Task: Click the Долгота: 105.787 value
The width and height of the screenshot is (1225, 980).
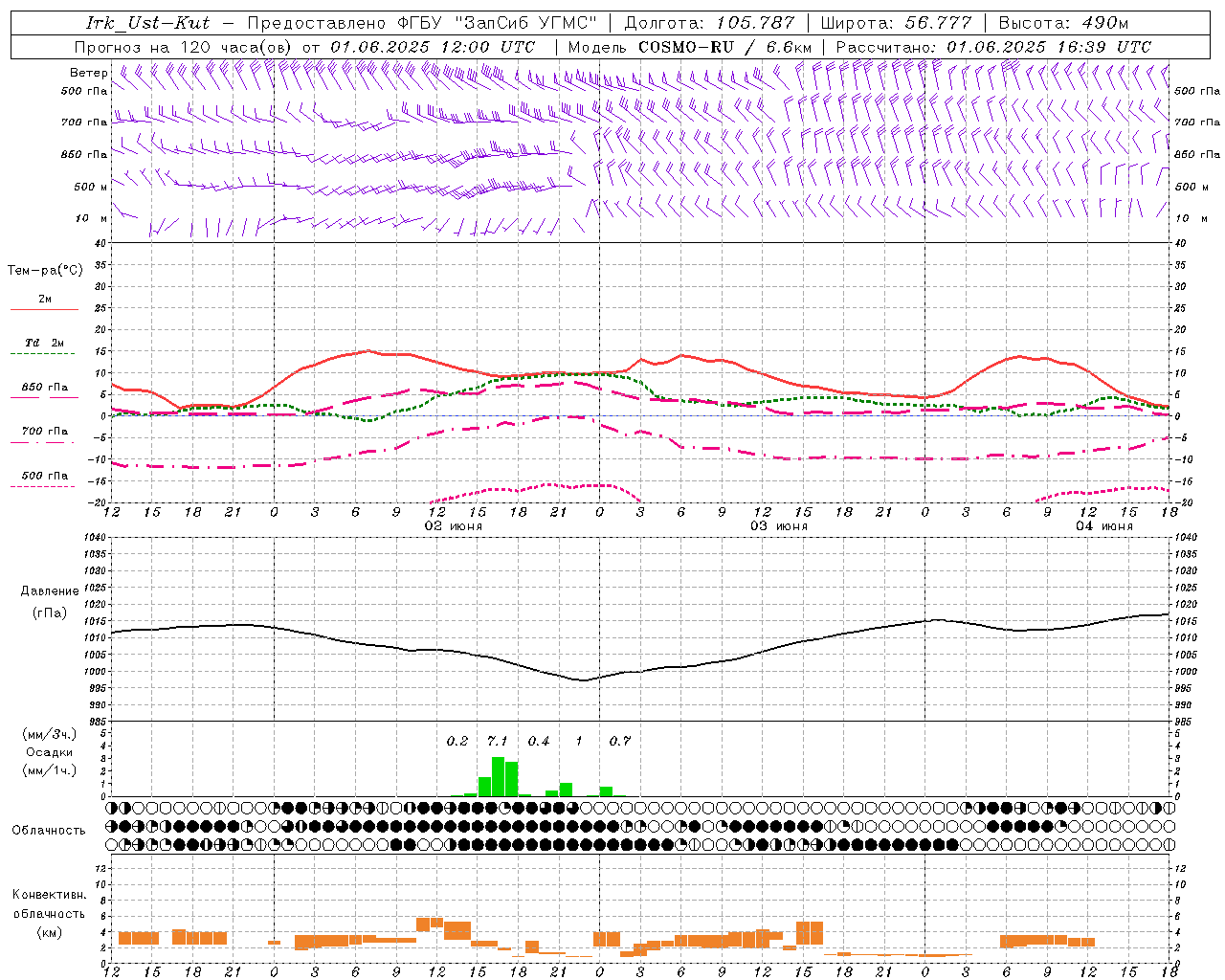Action: click(x=709, y=23)
